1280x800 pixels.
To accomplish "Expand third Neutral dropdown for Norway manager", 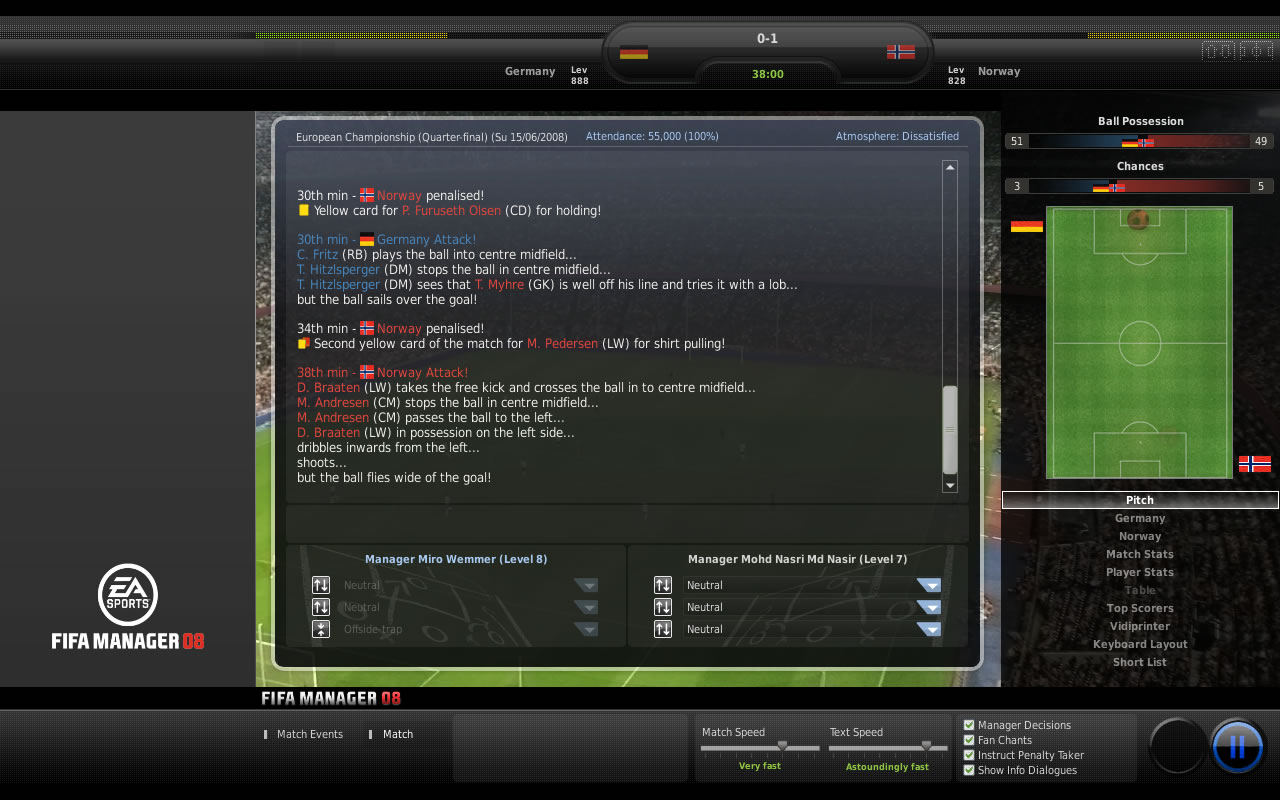I will pyautogui.click(x=929, y=629).
